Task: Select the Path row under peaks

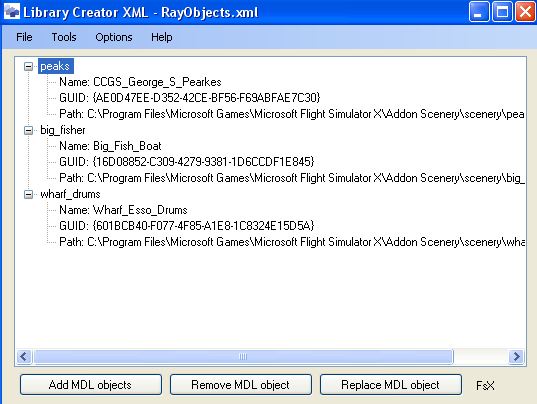Action: click(x=292, y=114)
